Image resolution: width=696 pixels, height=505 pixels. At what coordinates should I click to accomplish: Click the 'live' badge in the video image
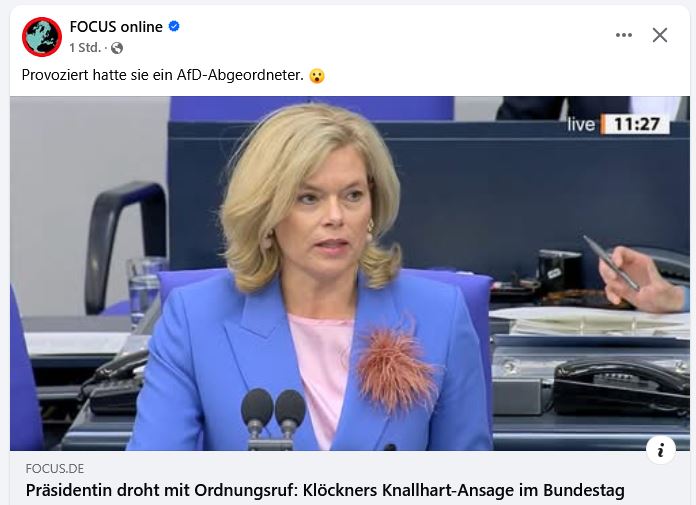(581, 124)
